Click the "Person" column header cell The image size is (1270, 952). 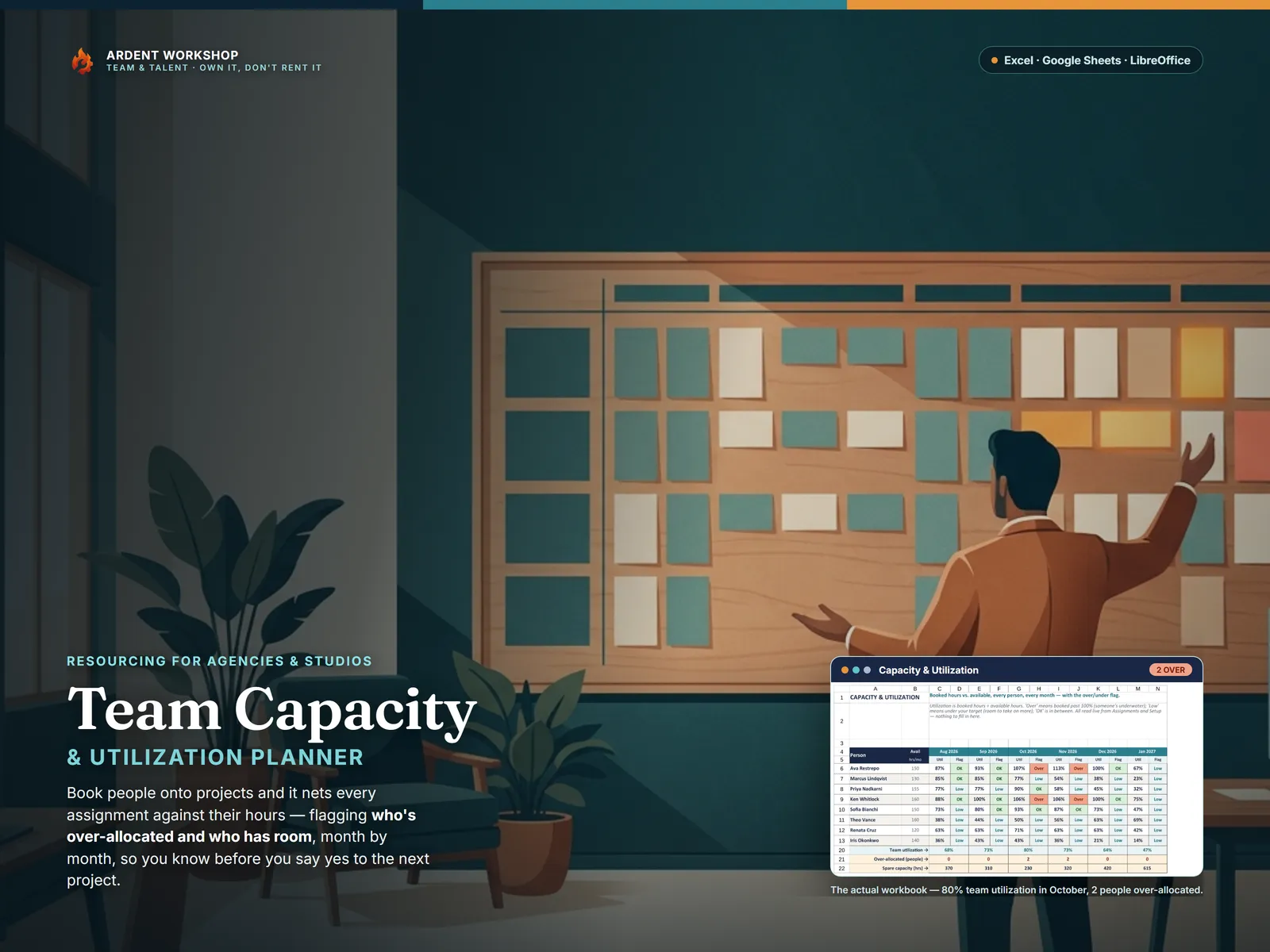[x=877, y=755]
